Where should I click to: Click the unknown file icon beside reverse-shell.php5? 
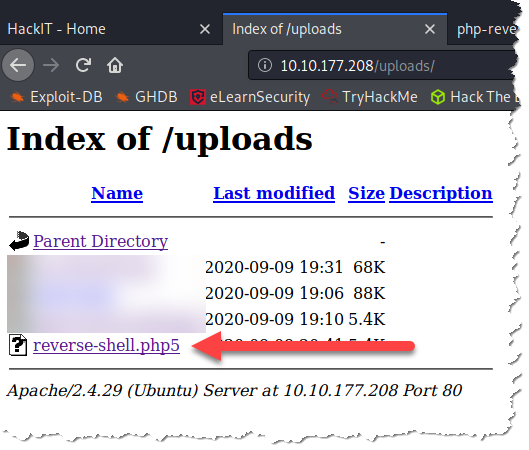(x=18, y=345)
